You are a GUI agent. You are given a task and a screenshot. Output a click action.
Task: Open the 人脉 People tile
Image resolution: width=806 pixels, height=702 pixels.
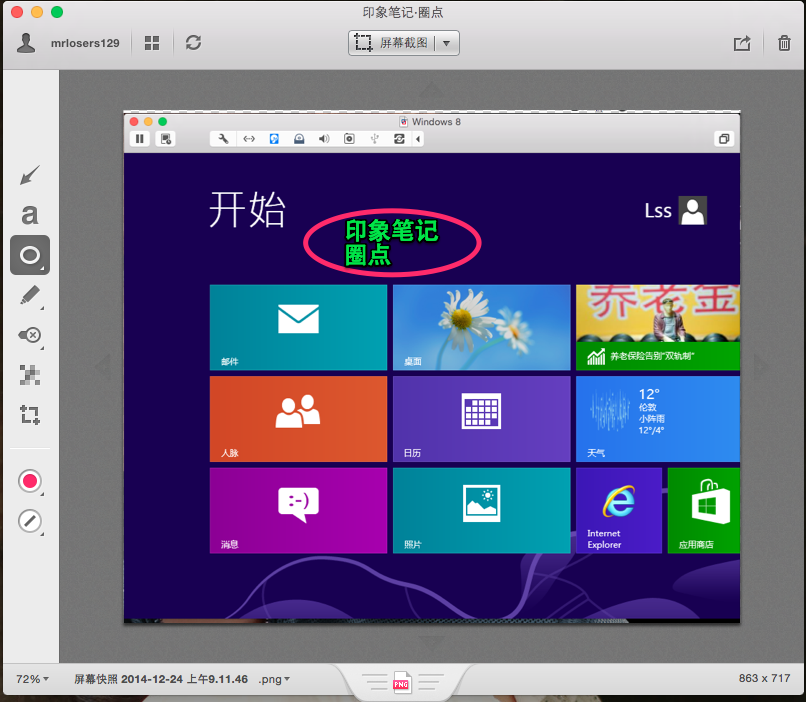pos(298,419)
